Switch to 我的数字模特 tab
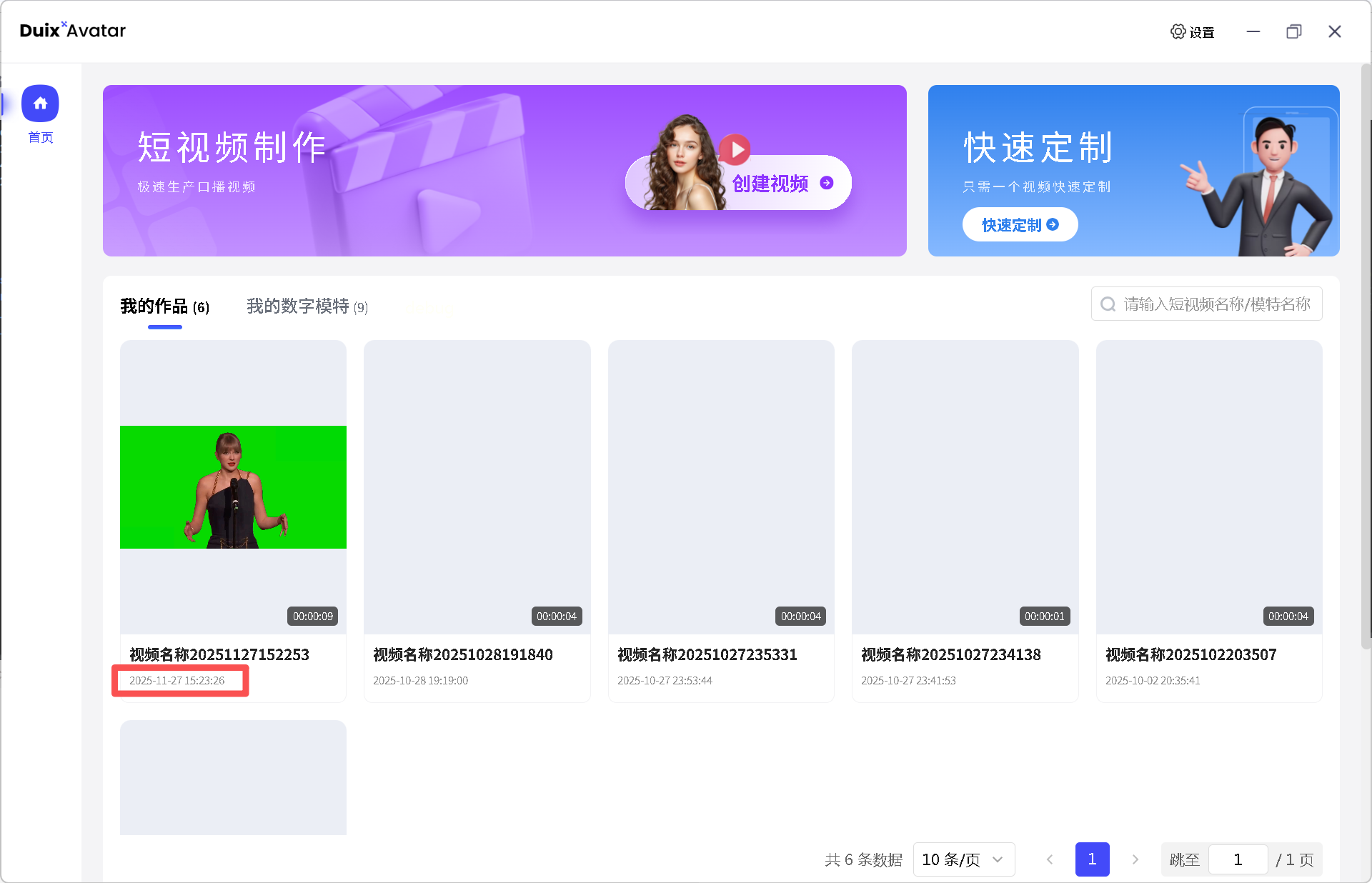Screen dimensions: 1372x883 click(x=307, y=306)
